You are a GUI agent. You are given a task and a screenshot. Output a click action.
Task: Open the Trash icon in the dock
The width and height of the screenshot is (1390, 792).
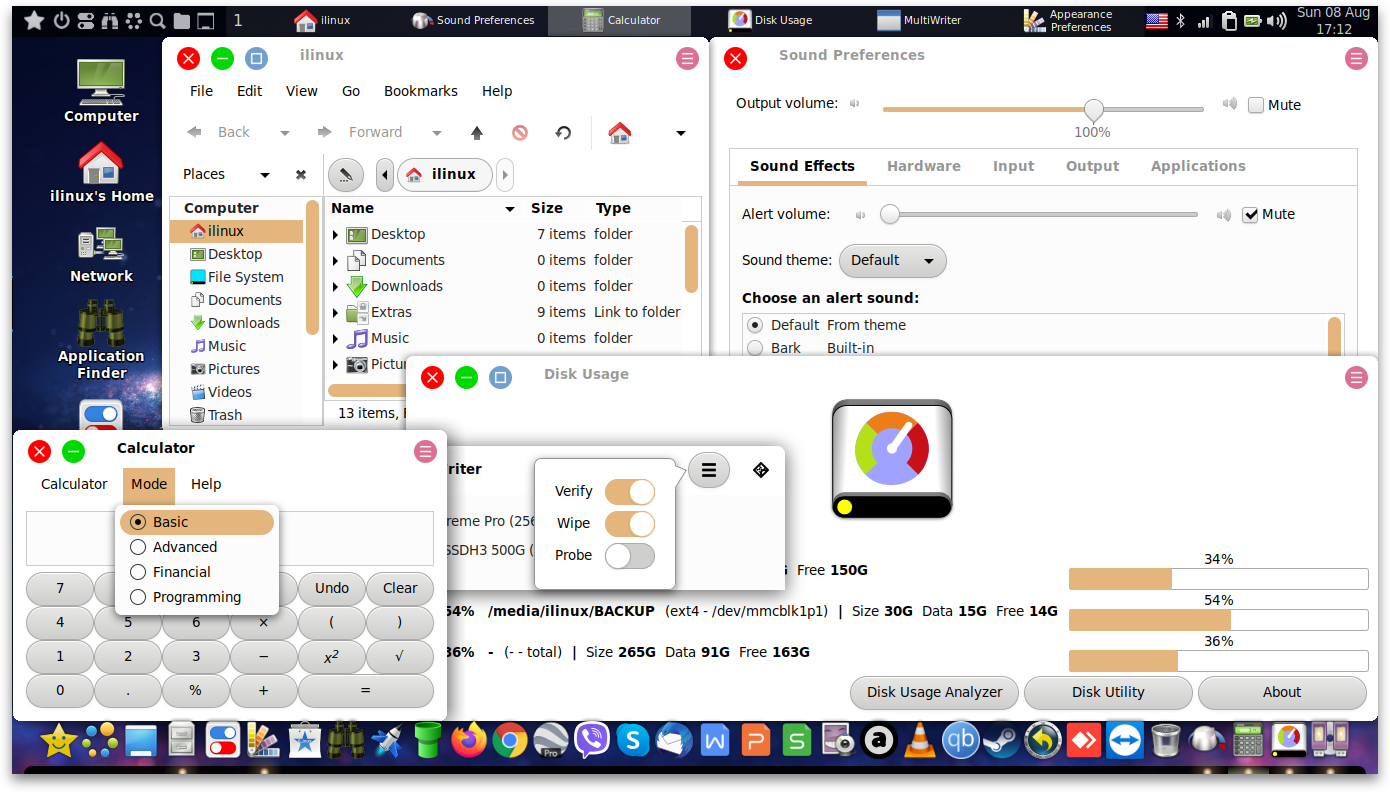click(x=1165, y=741)
